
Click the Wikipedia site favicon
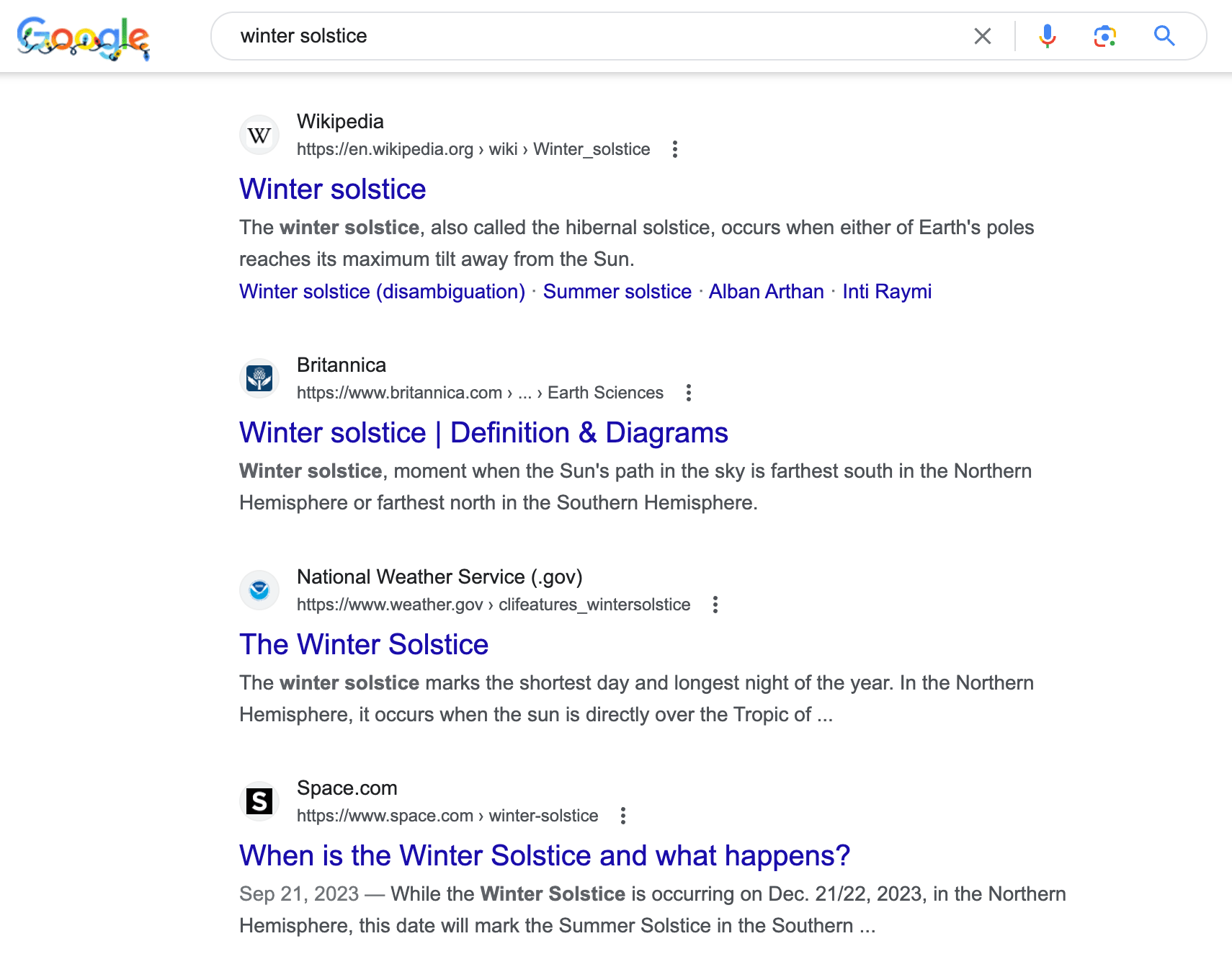point(259,134)
